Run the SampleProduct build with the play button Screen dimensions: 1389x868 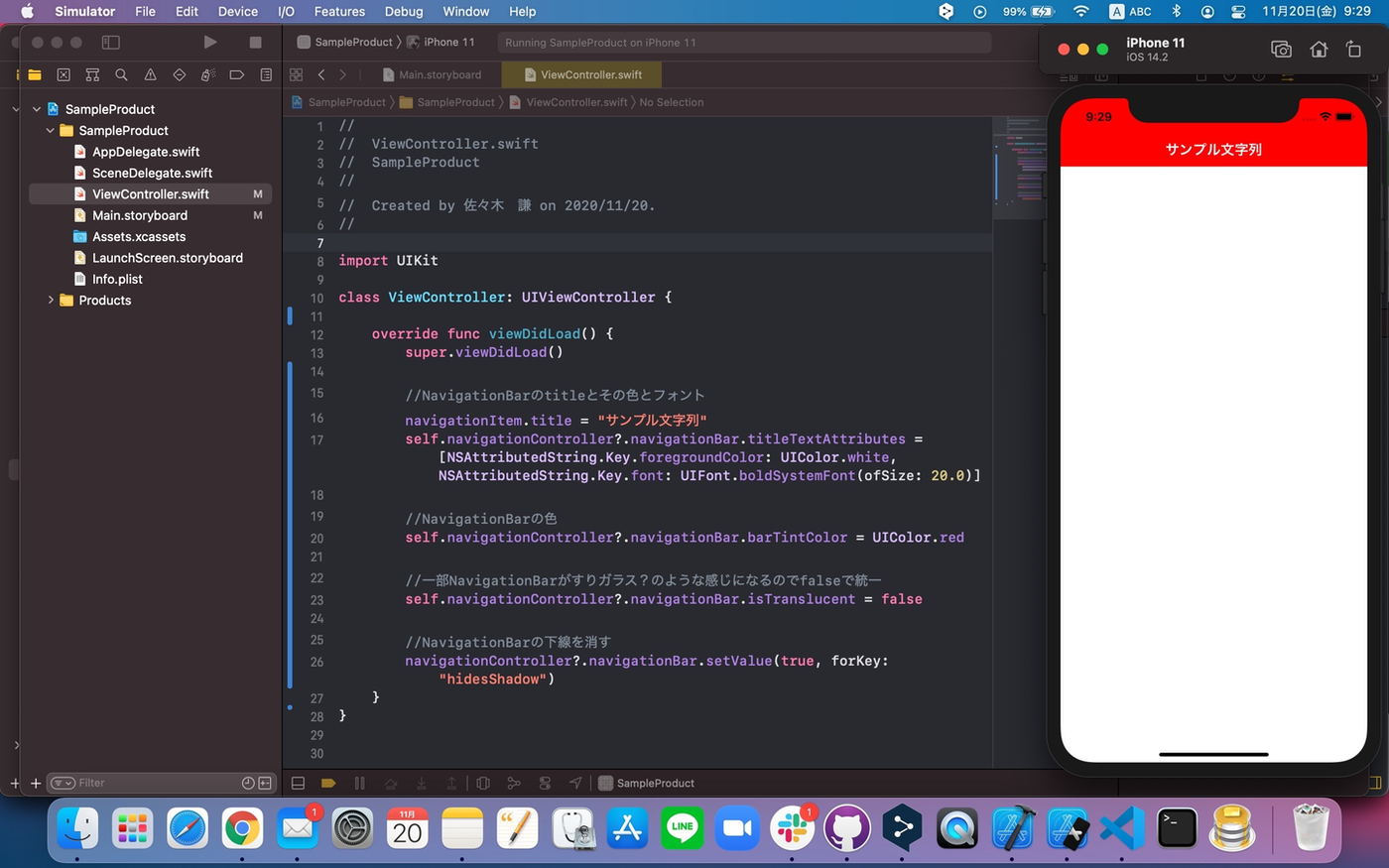[210, 42]
